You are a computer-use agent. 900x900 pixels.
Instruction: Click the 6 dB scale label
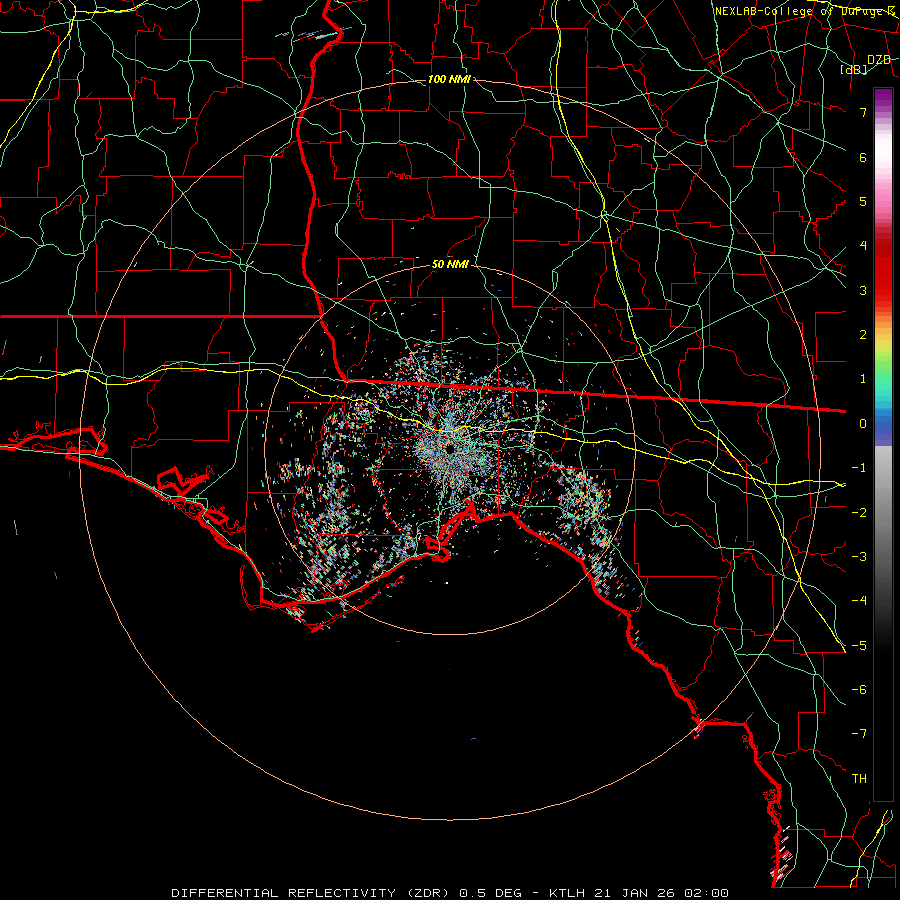[863, 157]
